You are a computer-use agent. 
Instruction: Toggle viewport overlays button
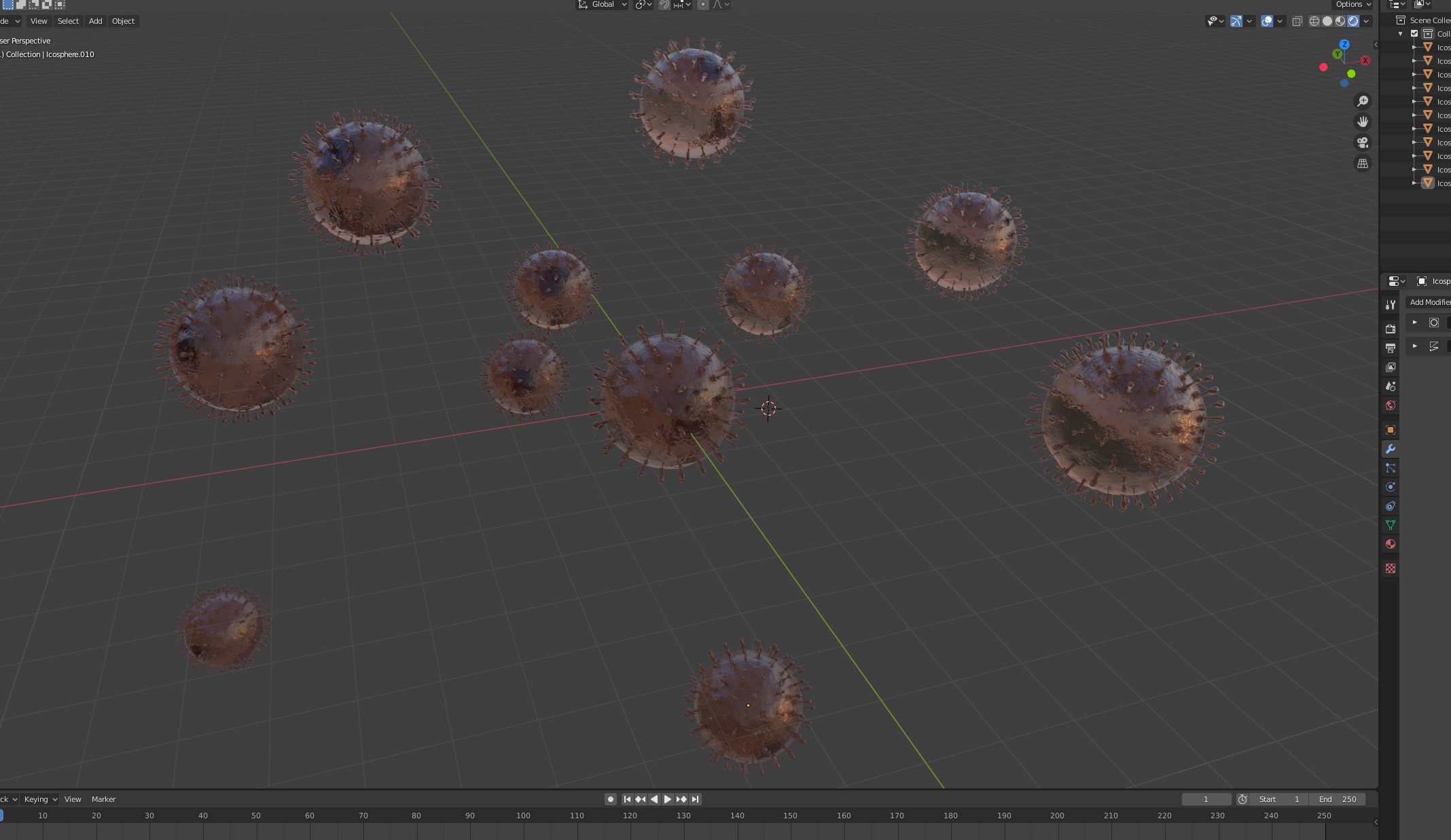coord(1267,21)
